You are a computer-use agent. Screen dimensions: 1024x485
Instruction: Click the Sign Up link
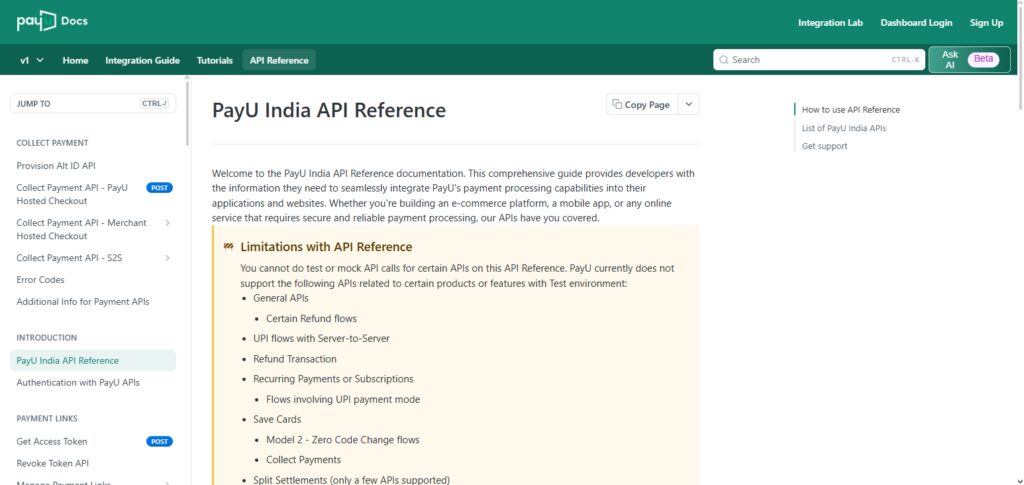coord(986,23)
